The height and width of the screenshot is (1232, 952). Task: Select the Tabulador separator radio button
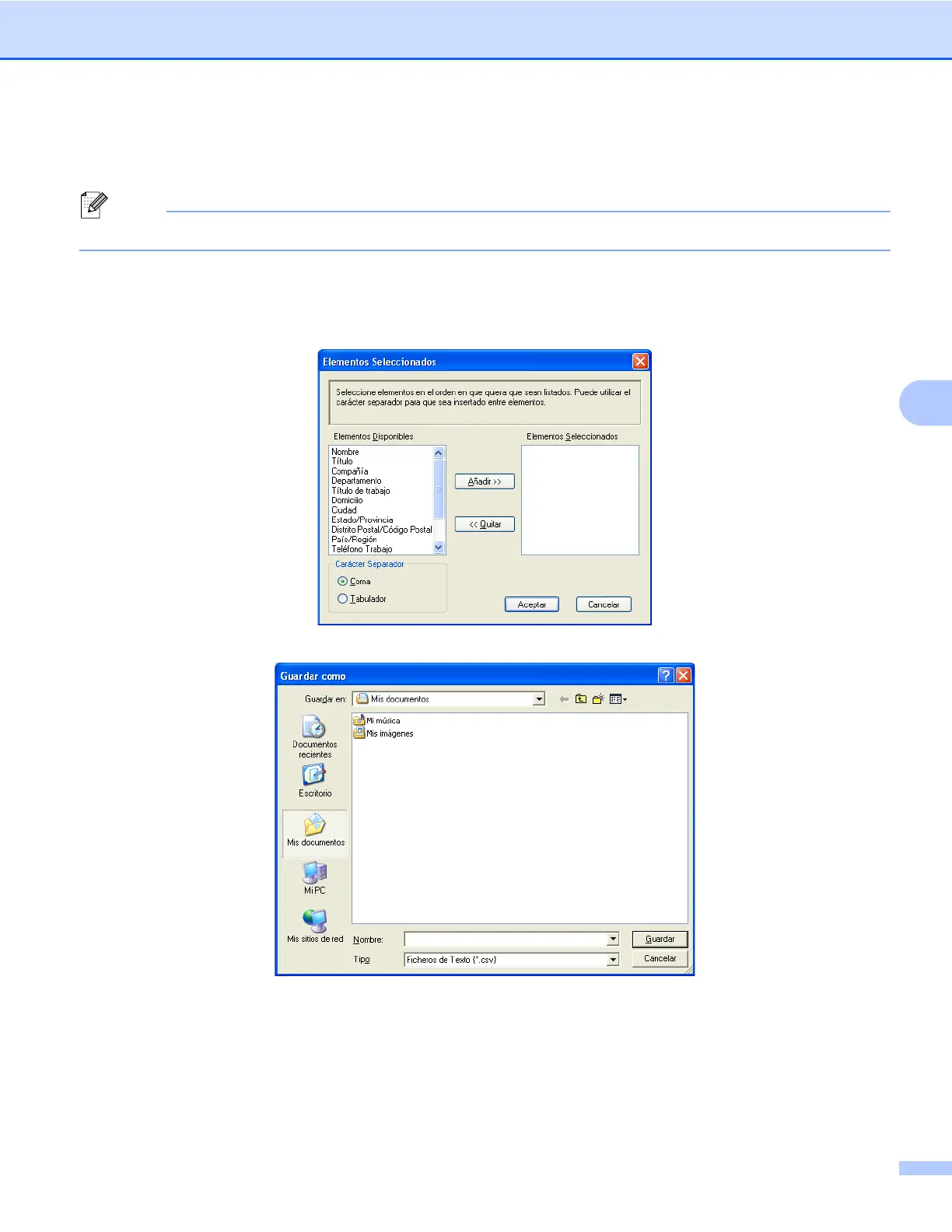(342, 599)
